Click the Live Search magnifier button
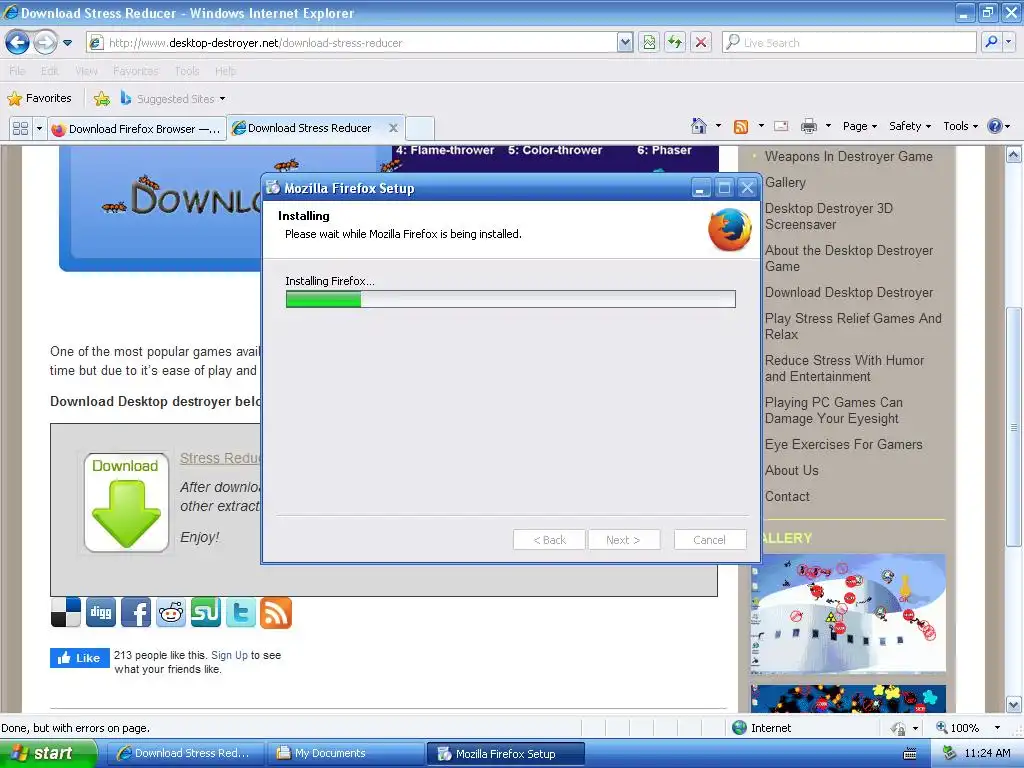The height and width of the screenshot is (768, 1024). point(991,42)
